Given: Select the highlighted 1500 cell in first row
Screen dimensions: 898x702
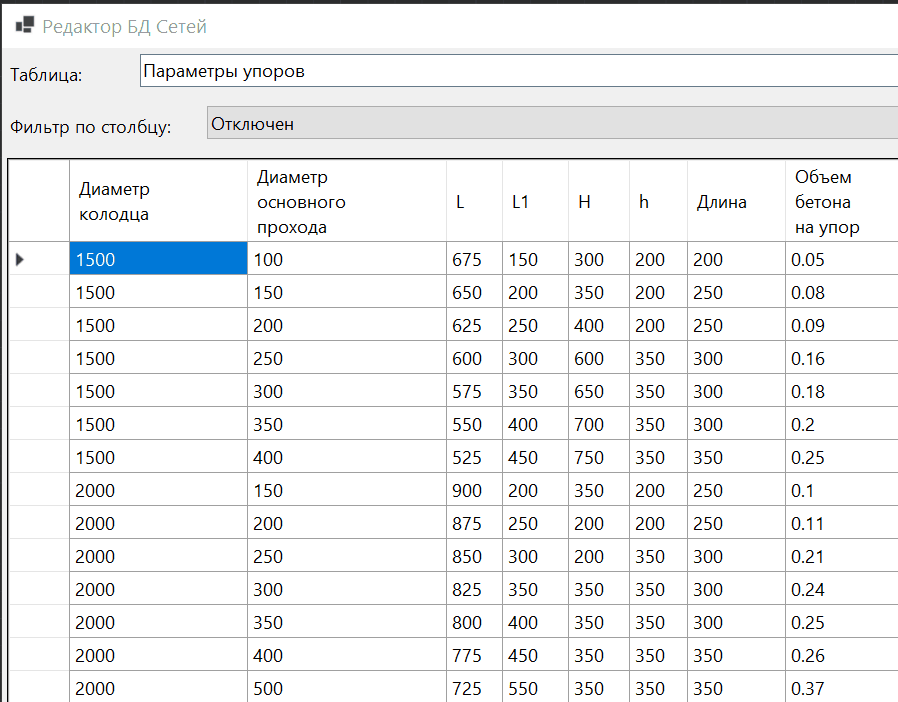Looking at the screenshot, I should pos(158,260).
